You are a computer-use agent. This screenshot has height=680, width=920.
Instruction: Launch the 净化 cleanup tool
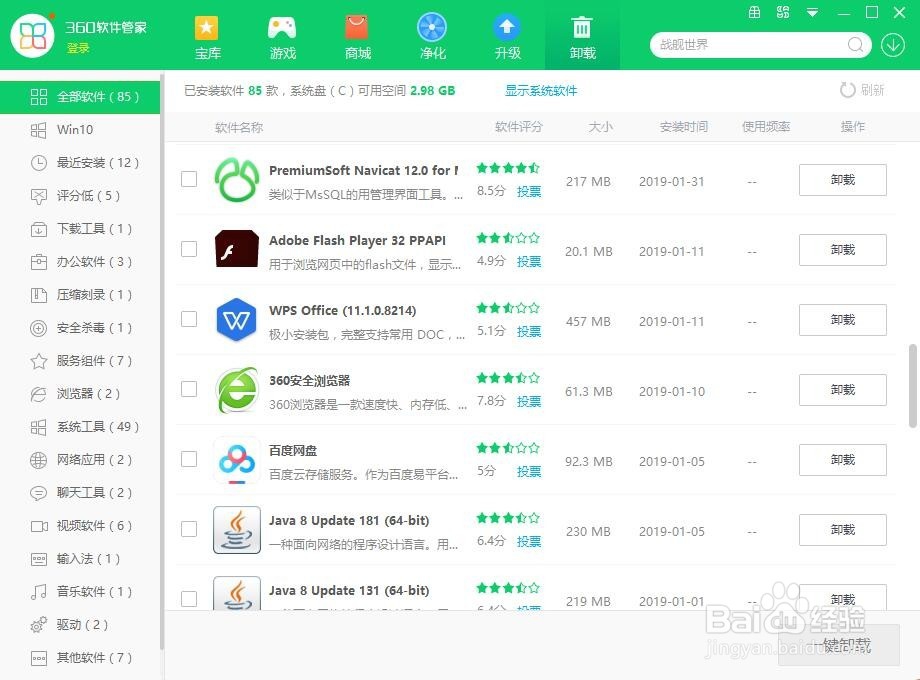432,35
